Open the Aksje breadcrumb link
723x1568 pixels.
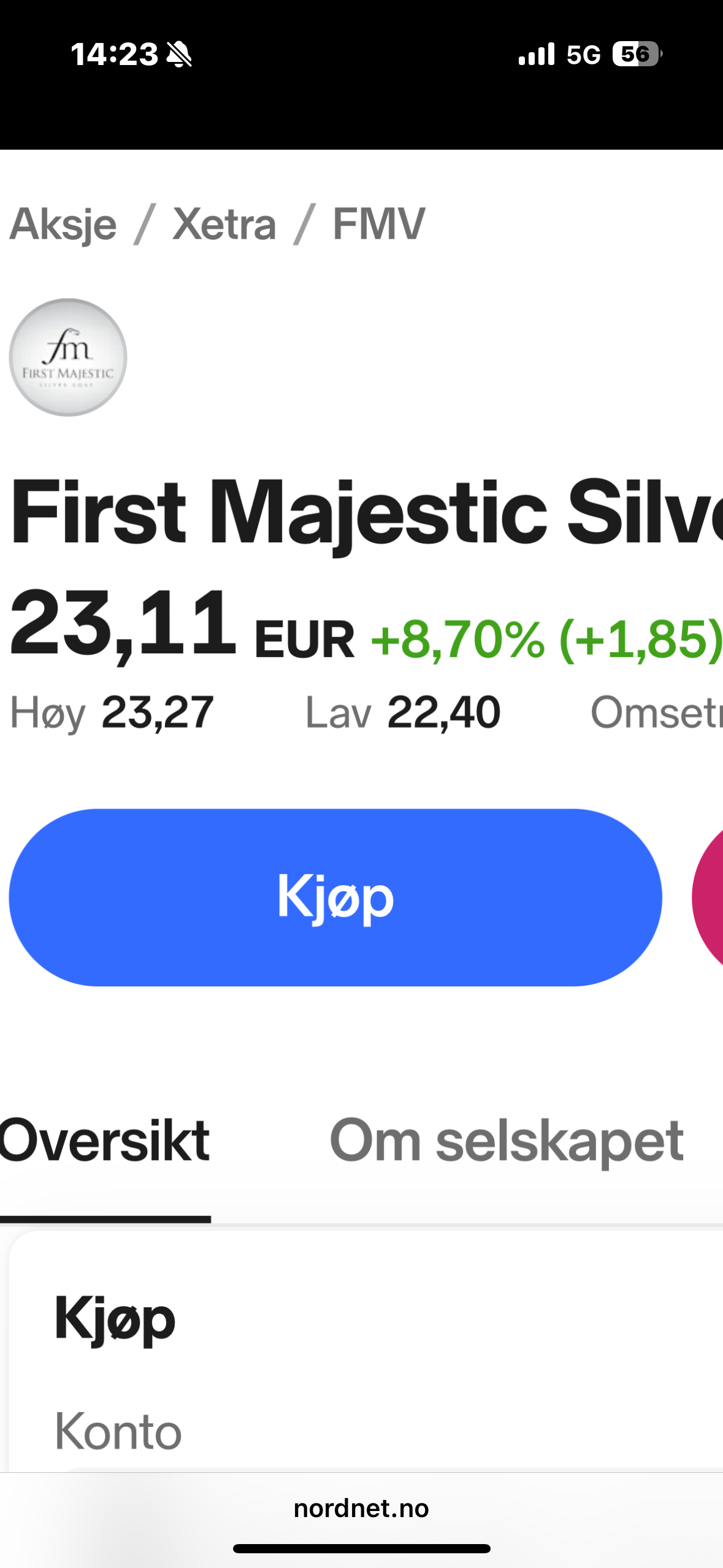click(x=63, y=224)
